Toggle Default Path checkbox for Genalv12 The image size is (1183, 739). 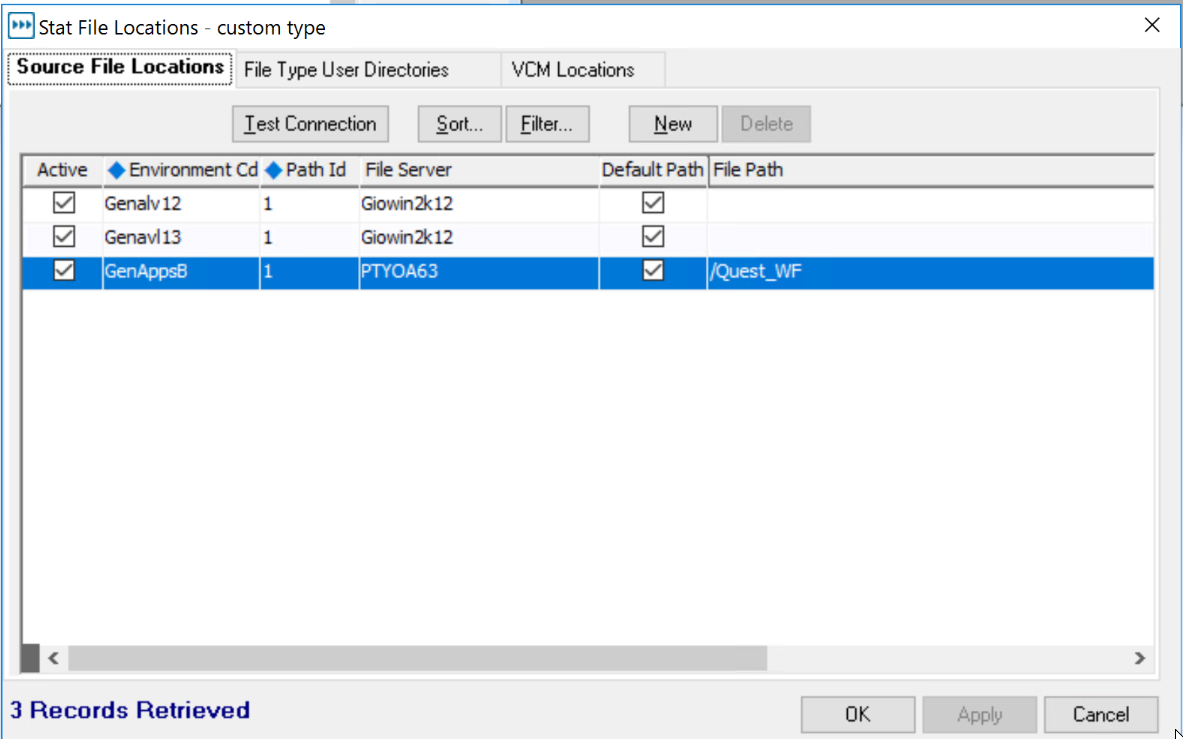click(x=653, y=203)
